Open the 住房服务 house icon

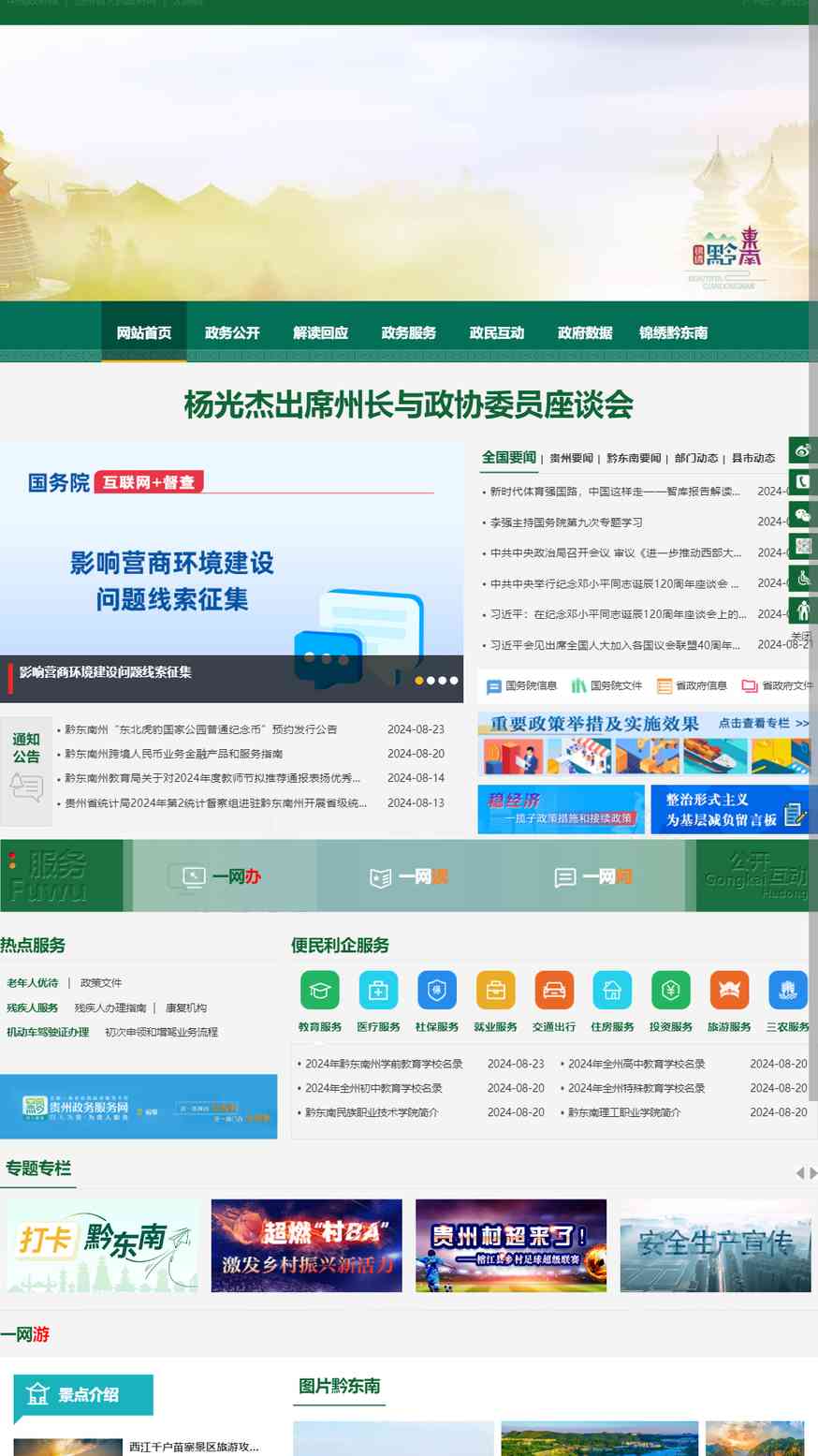click(x=612, y=990)
